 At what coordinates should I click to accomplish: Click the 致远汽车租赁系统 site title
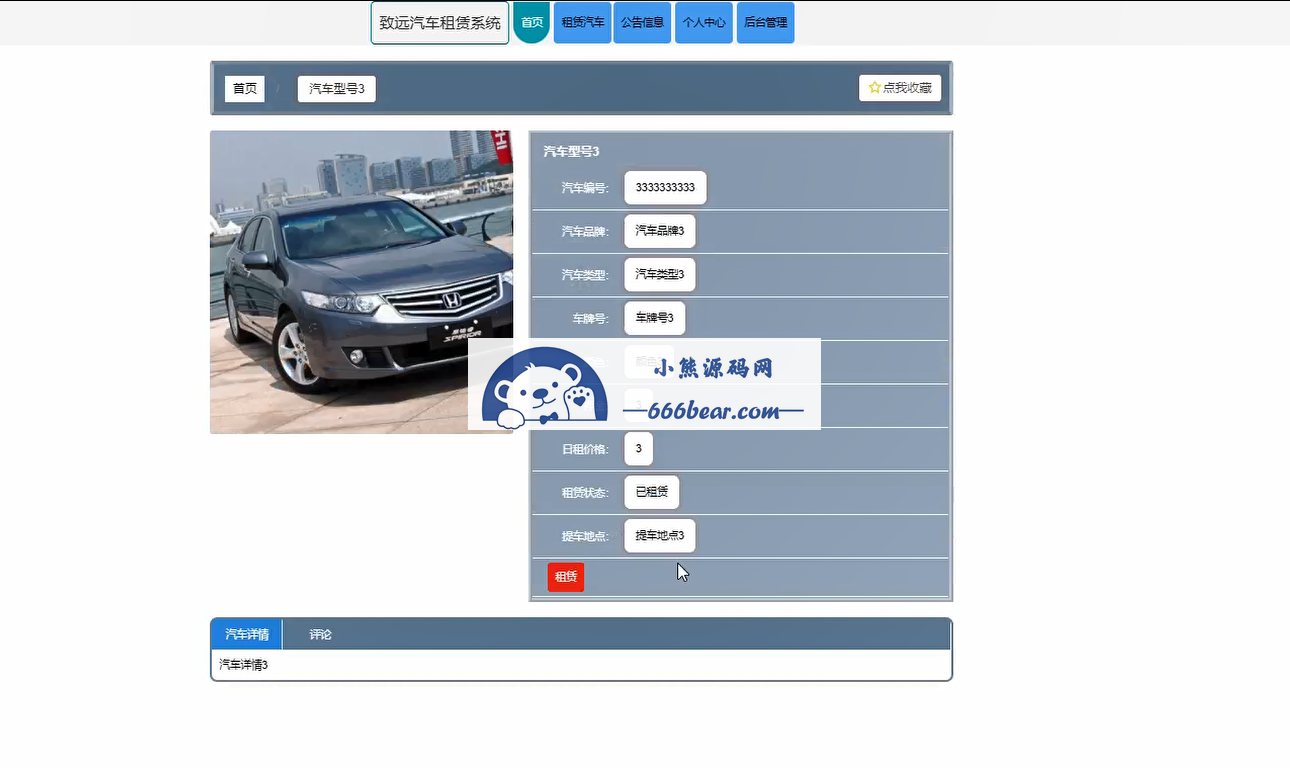point(440,22)
